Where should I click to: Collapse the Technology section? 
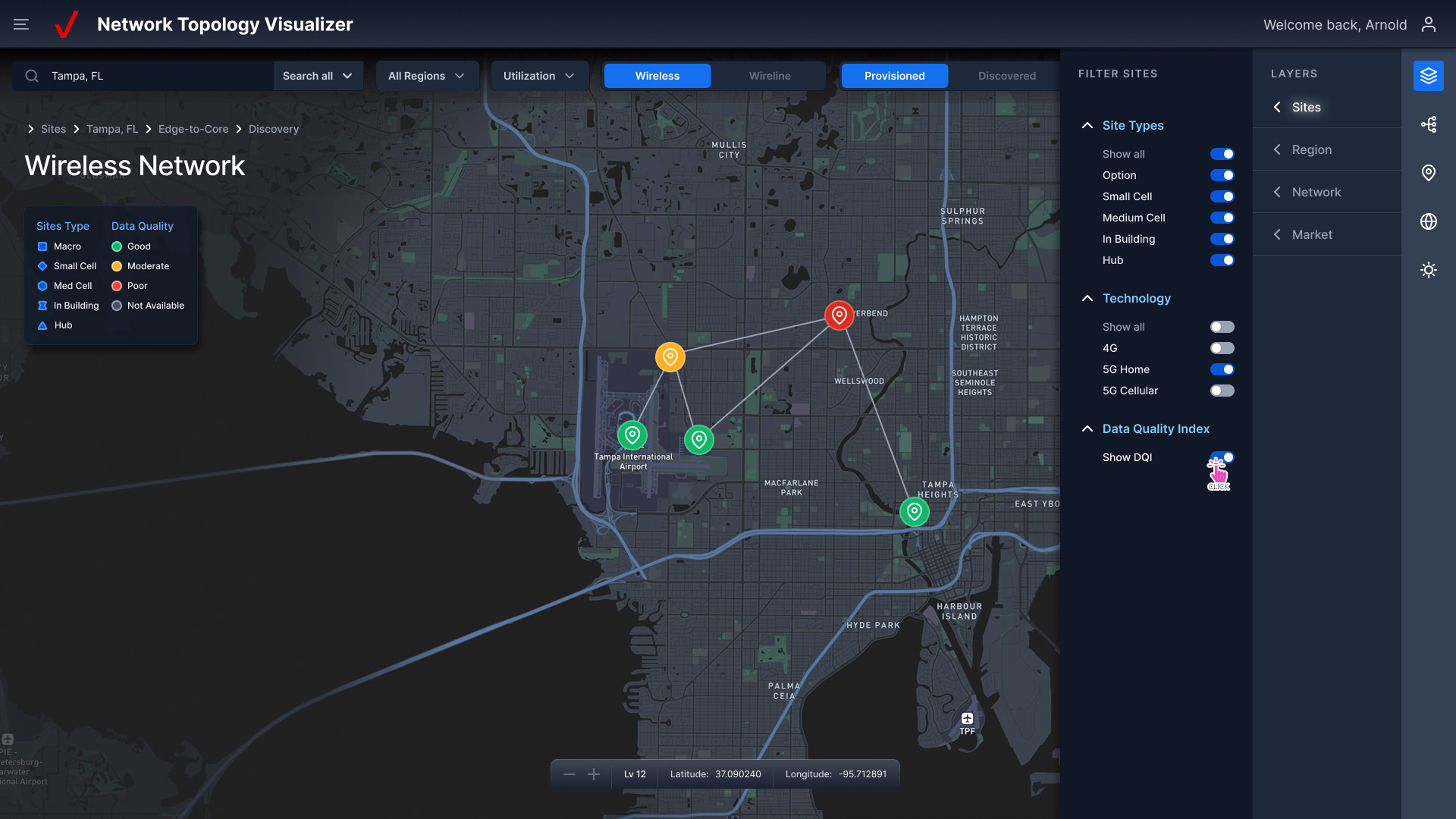(1087, 298)
